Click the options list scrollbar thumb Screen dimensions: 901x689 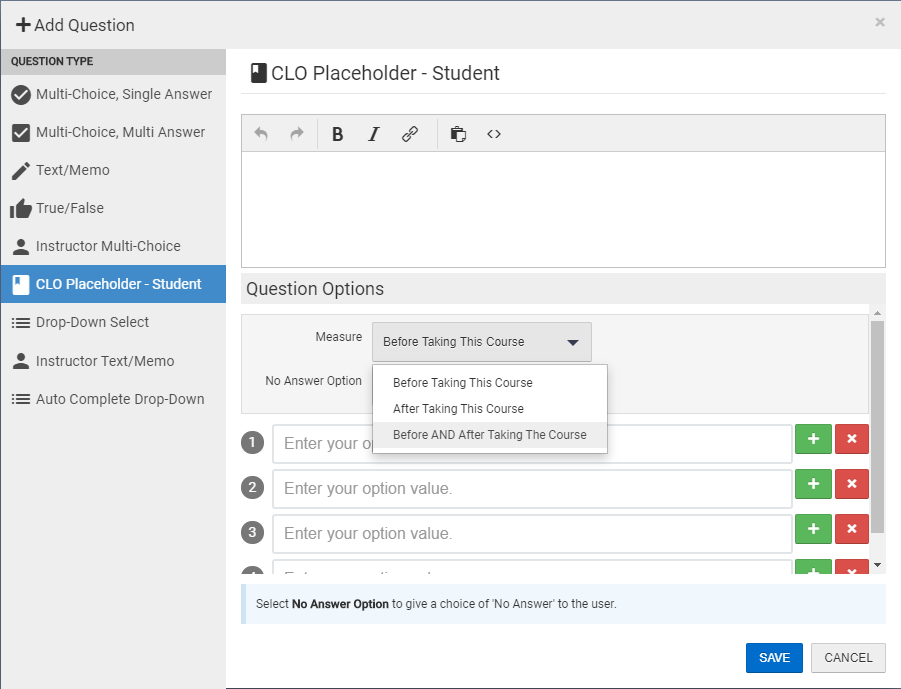(877, 427)
